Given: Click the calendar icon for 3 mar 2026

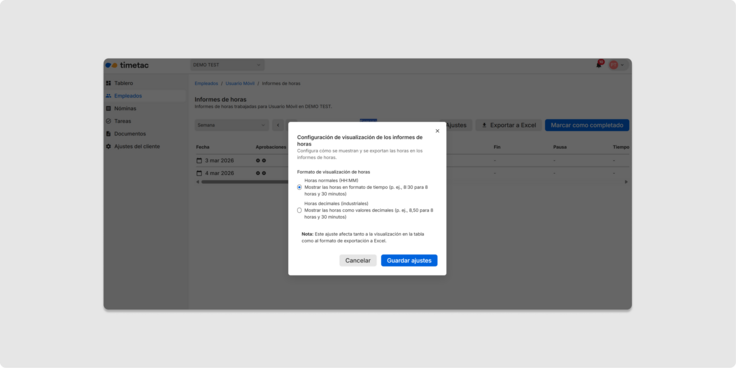Looking at the screenshot, I should [199, 161].
